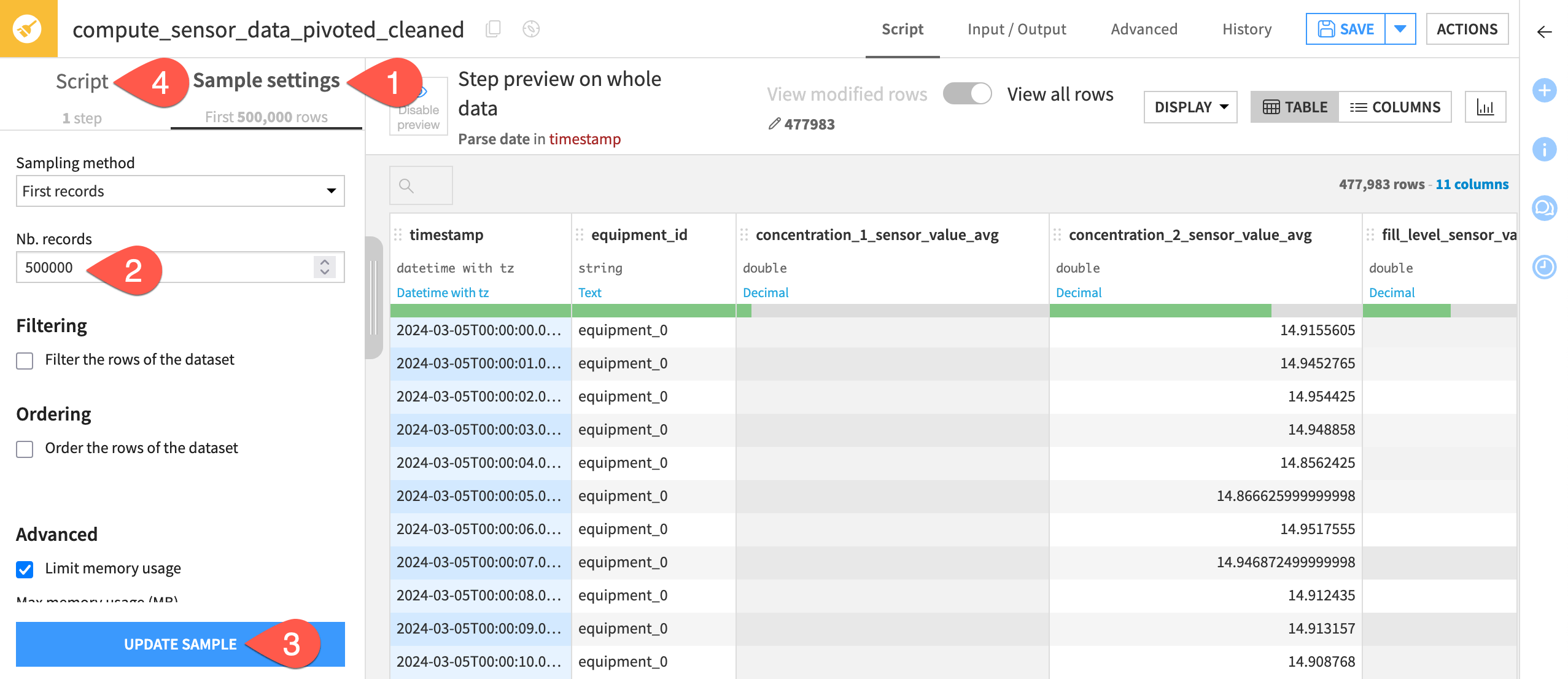Click cell value 14.908768

1321,662
